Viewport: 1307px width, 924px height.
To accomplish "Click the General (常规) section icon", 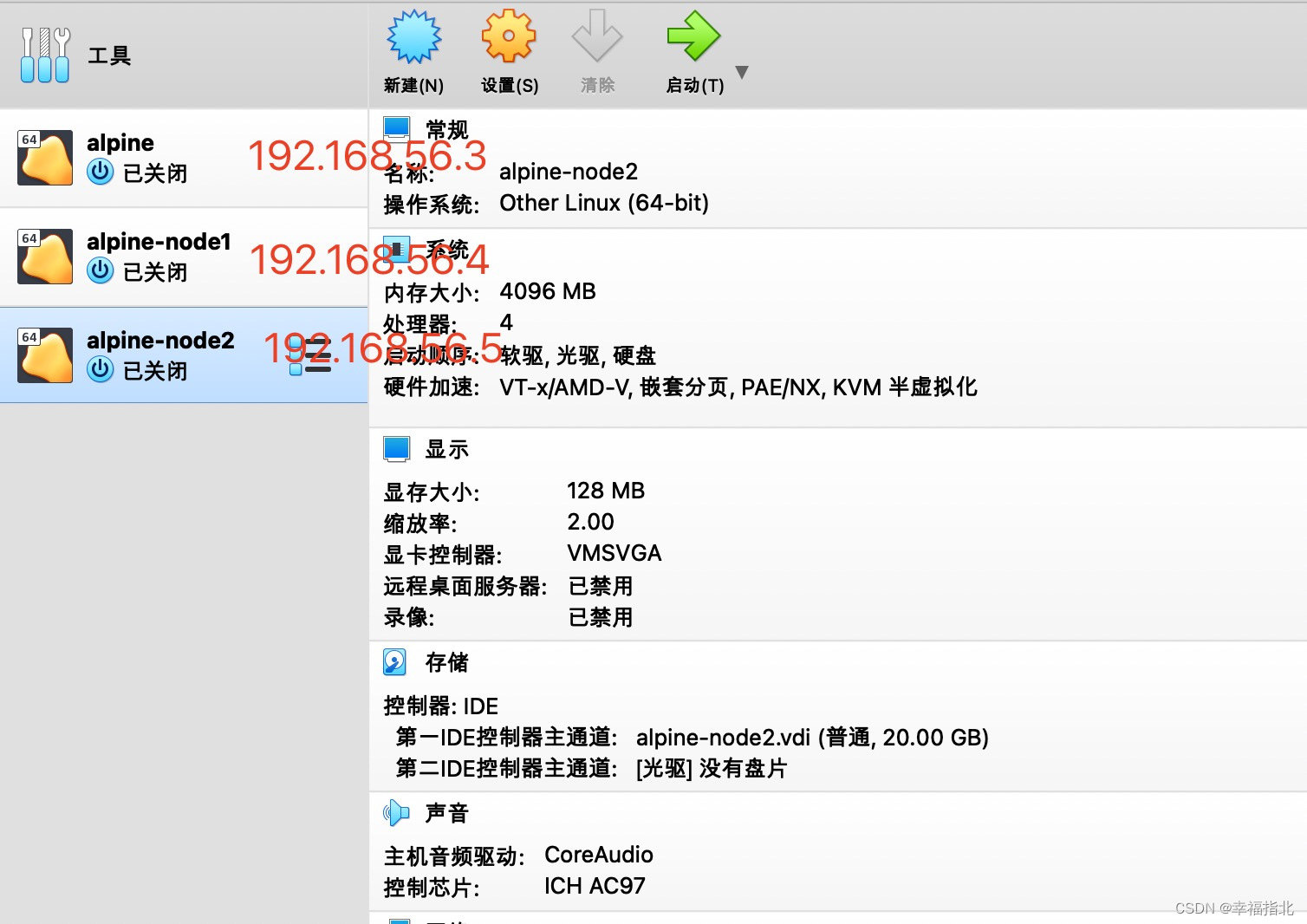I will pos(397,128).
